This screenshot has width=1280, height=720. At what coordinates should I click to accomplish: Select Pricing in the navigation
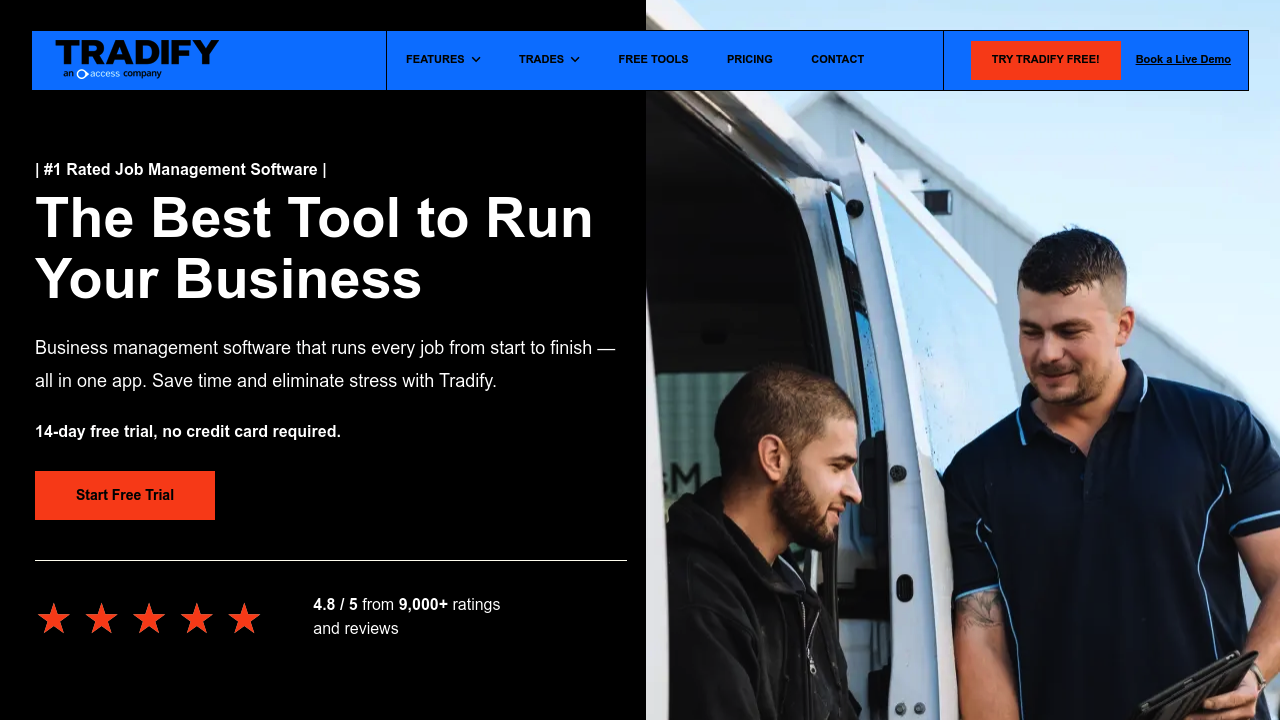pyautogui.click(x=749, y=59)
